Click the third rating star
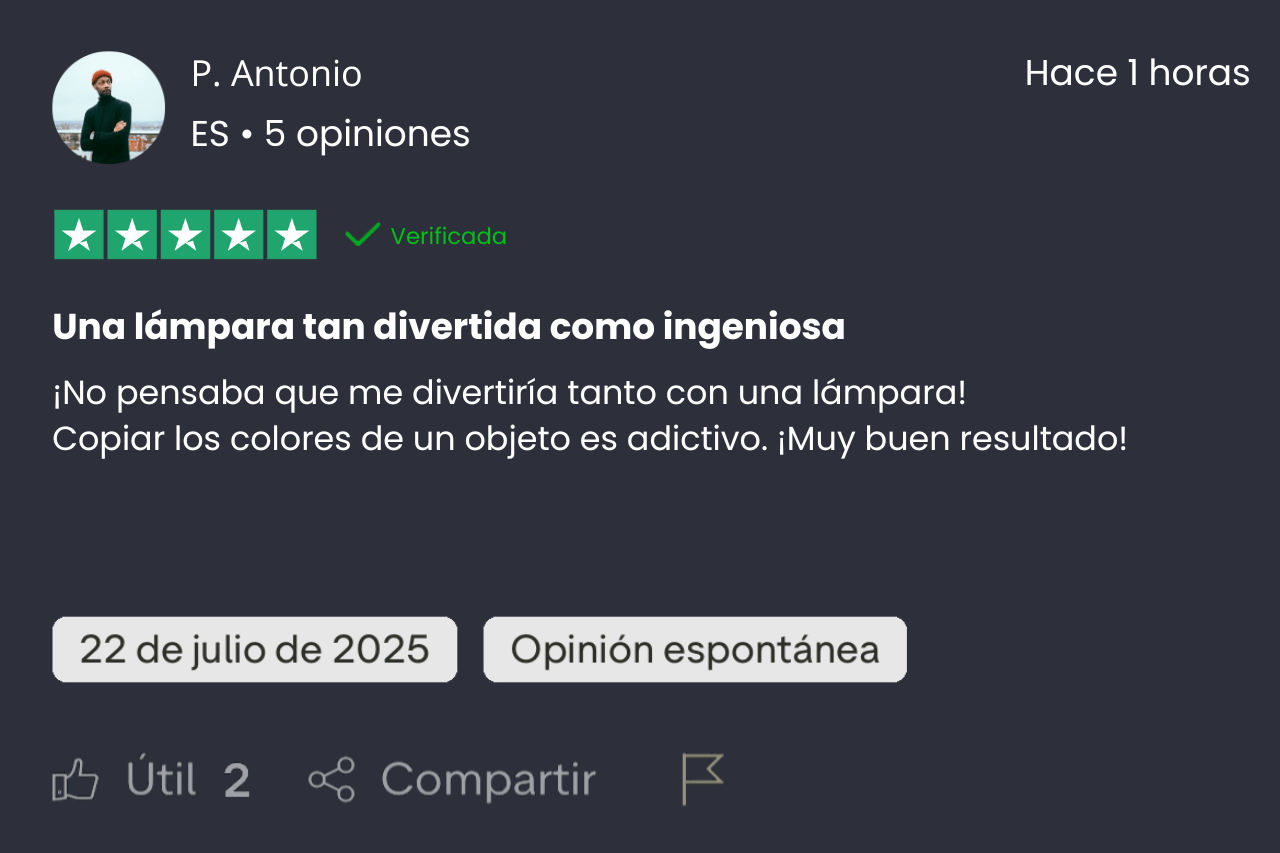Screen dimensions: 1280x853 [x=185, y=236]
